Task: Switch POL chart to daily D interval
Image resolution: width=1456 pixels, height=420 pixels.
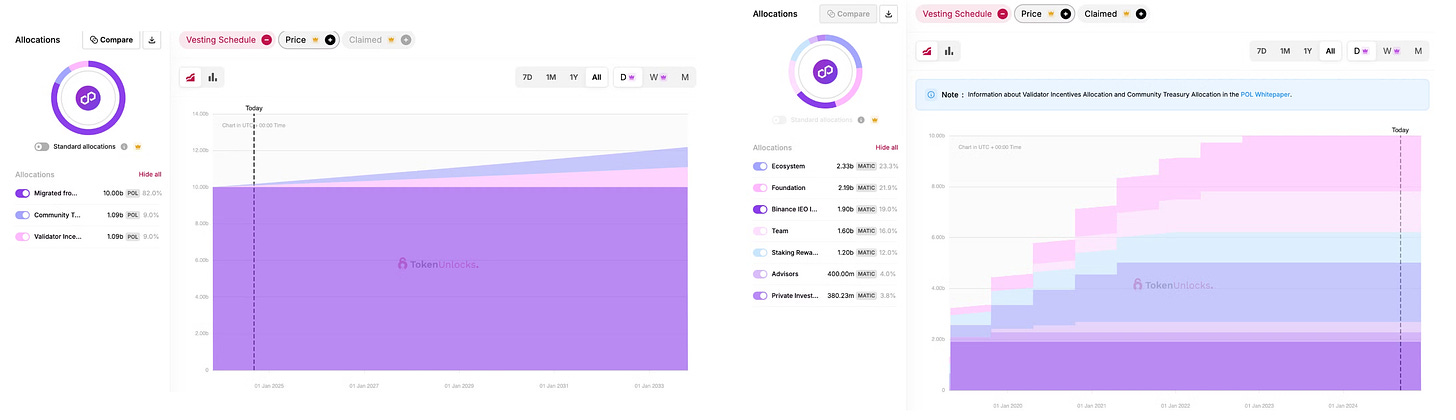Action: tap(627, 77)
